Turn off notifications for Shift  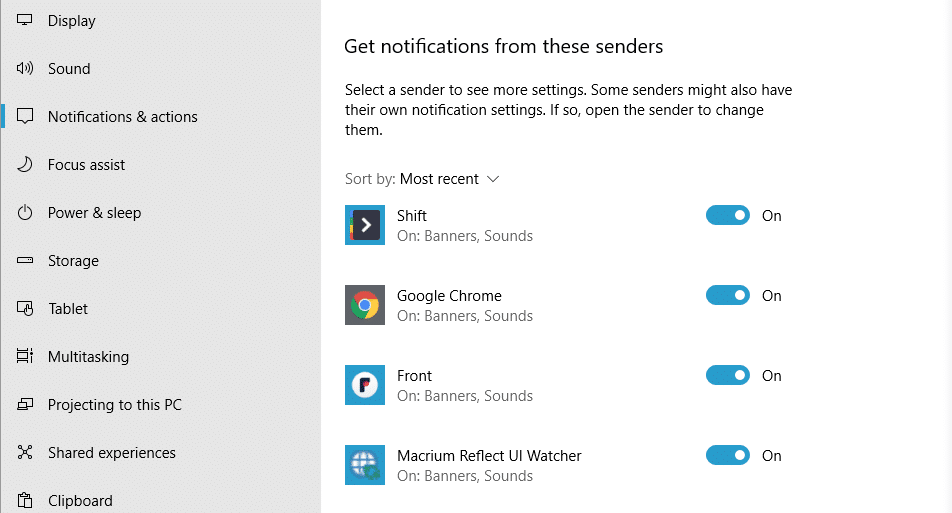point(728,216)
